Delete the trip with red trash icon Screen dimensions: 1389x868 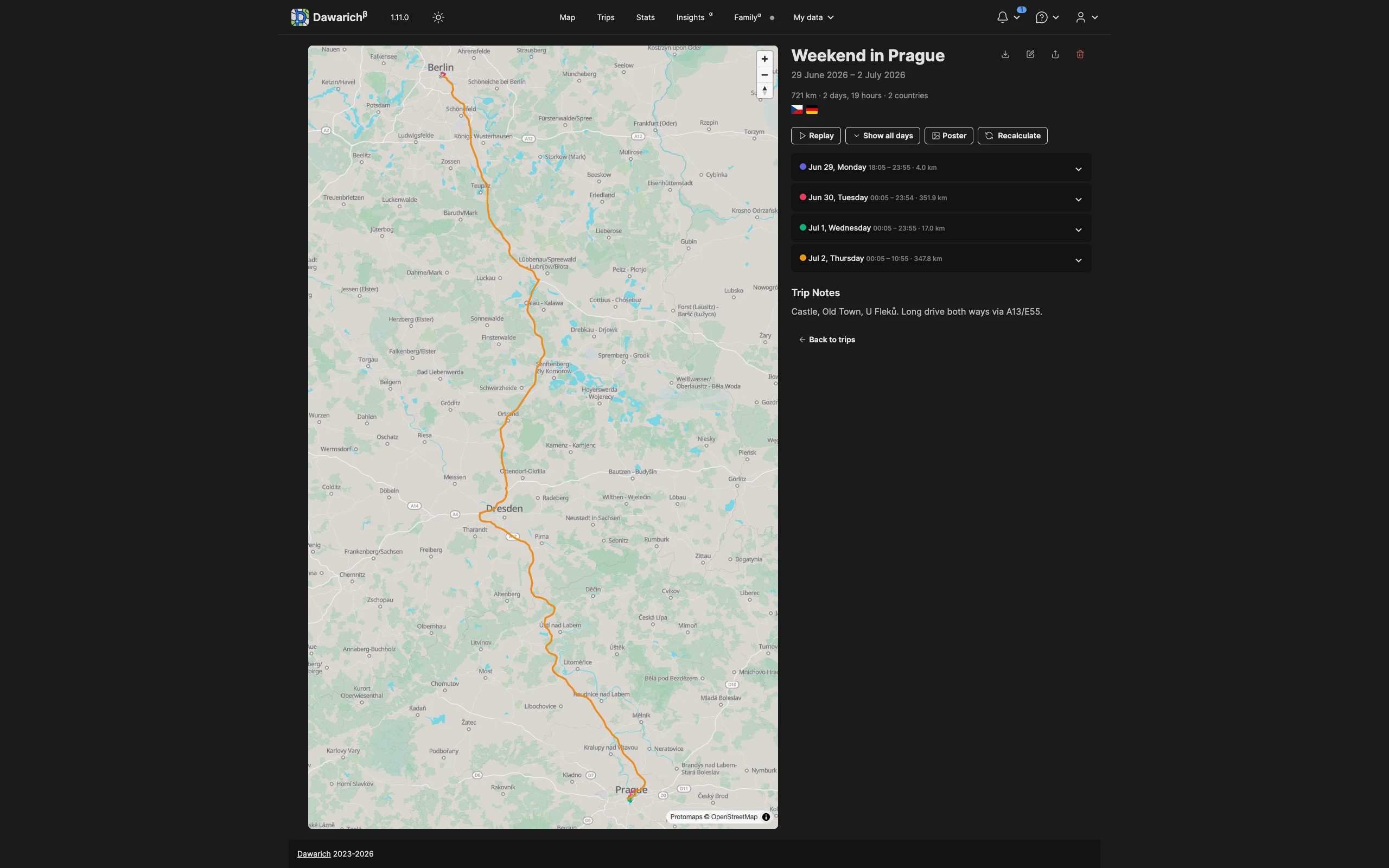coord(1080,55)
